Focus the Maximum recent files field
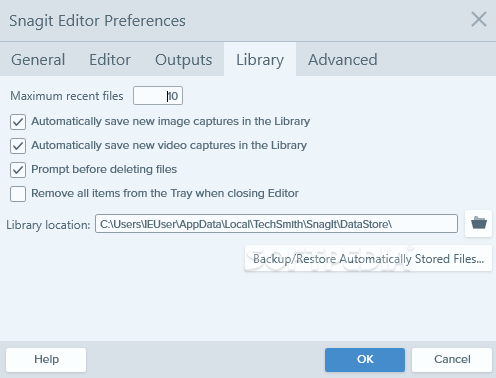496x378 pixels. click(158, 96)
